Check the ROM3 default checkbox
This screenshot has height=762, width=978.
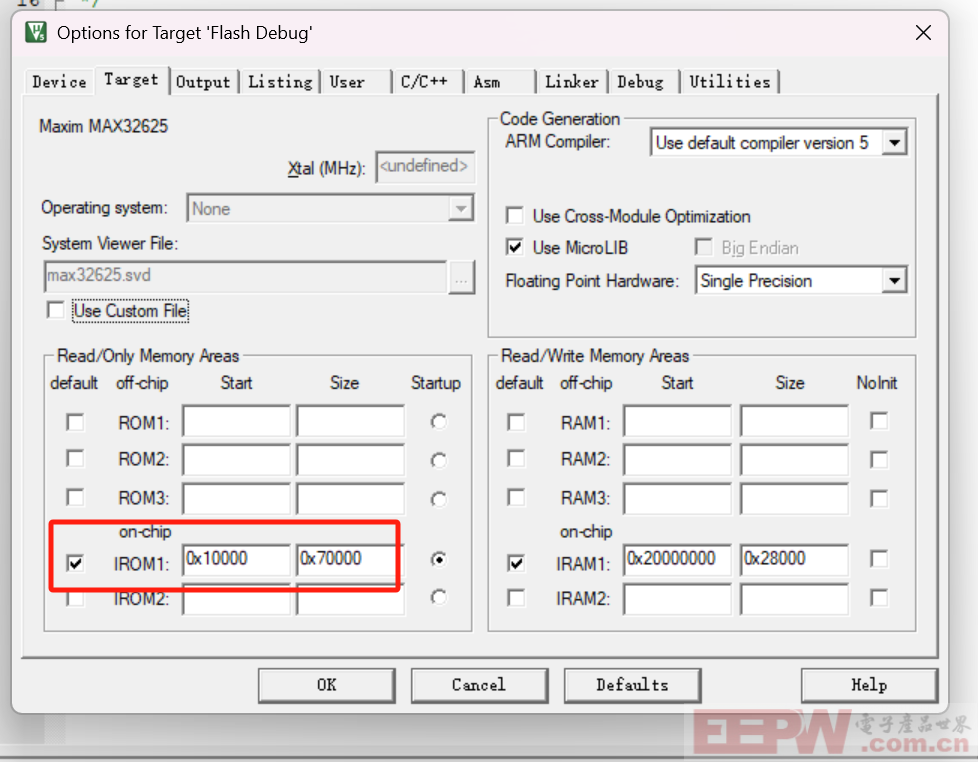pyautogui.click(x=75, y=498)
